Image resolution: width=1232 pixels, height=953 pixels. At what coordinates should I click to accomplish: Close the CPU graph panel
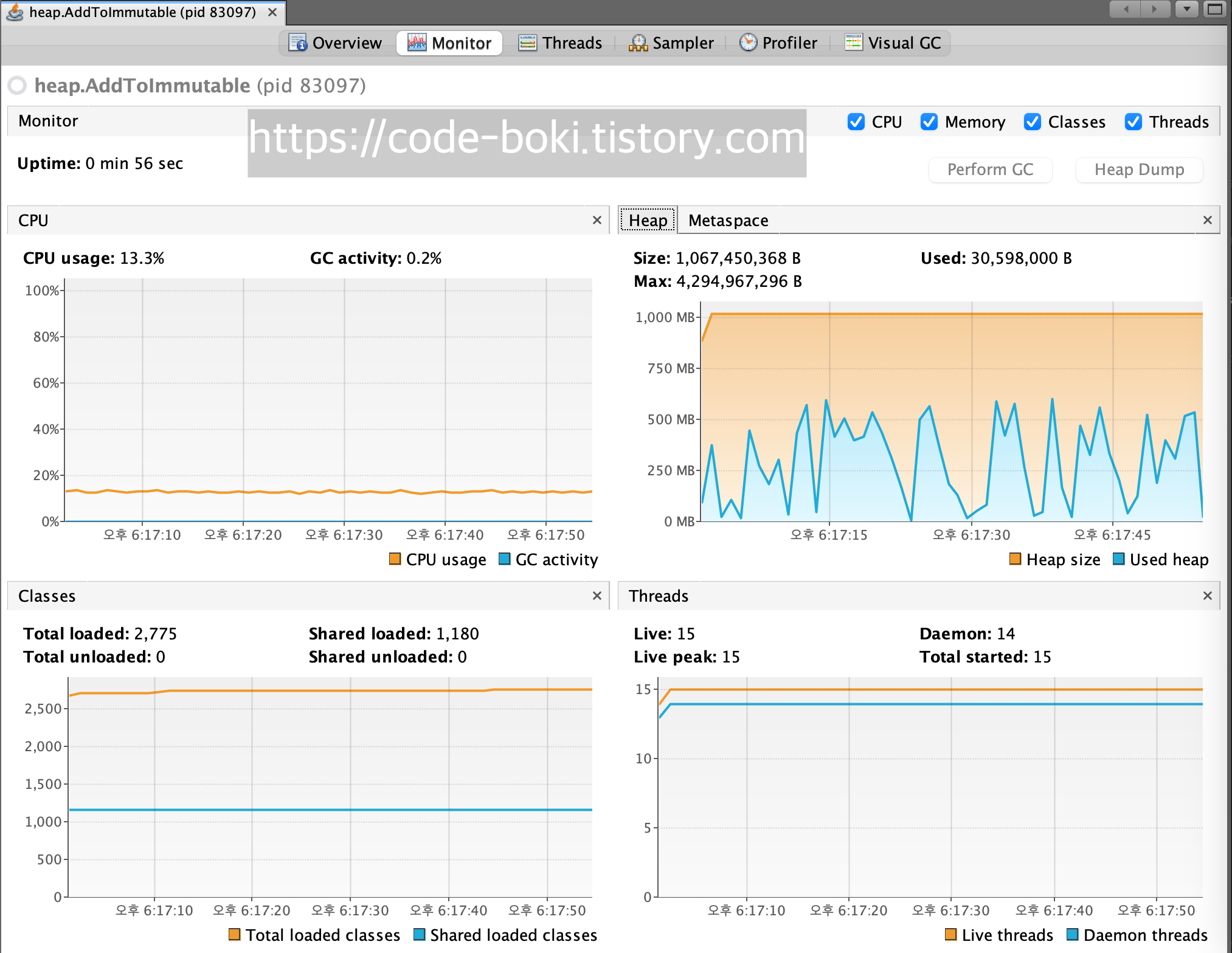597,220
